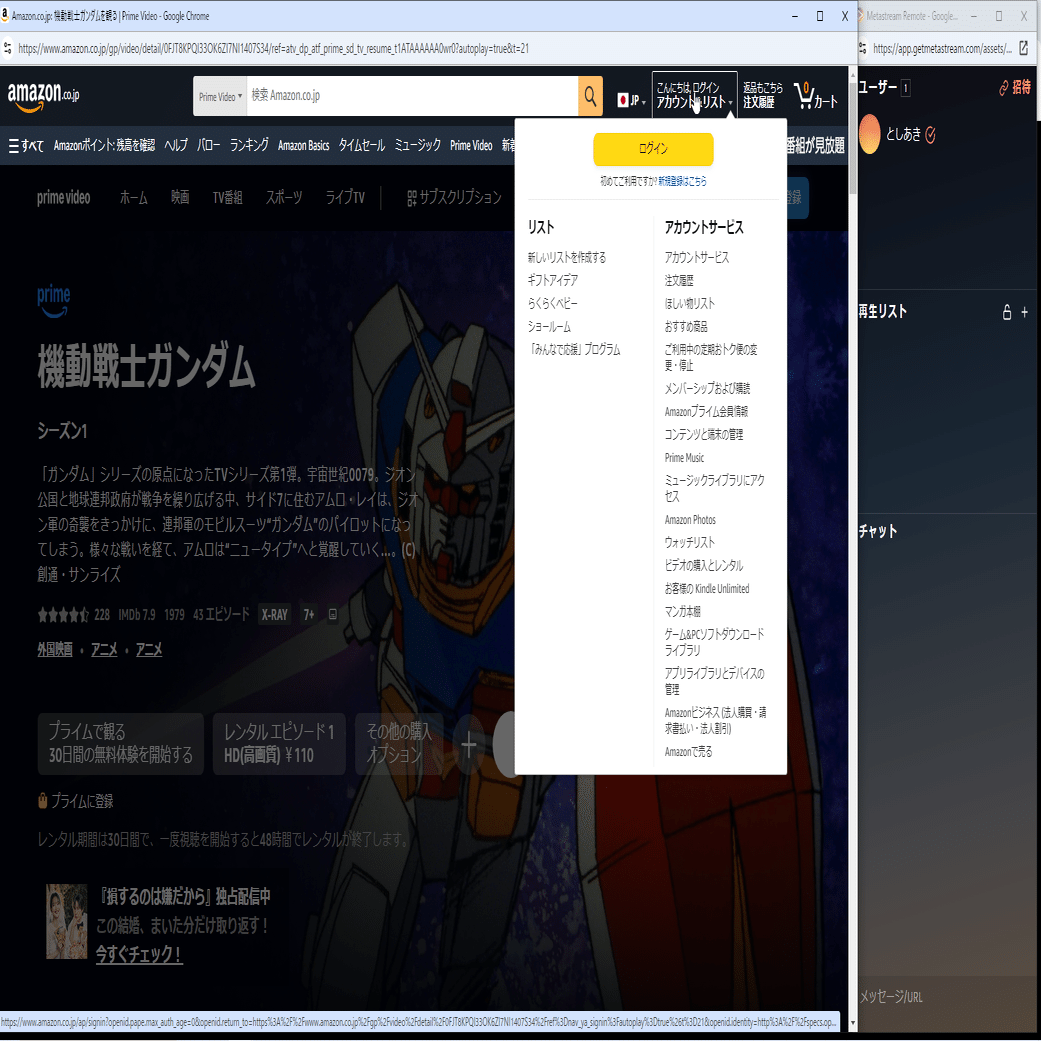This screenshot has width=1041, height=1041.
Task: Click the 検索 Amazon.co.jp search field
Action: point(412,96)
